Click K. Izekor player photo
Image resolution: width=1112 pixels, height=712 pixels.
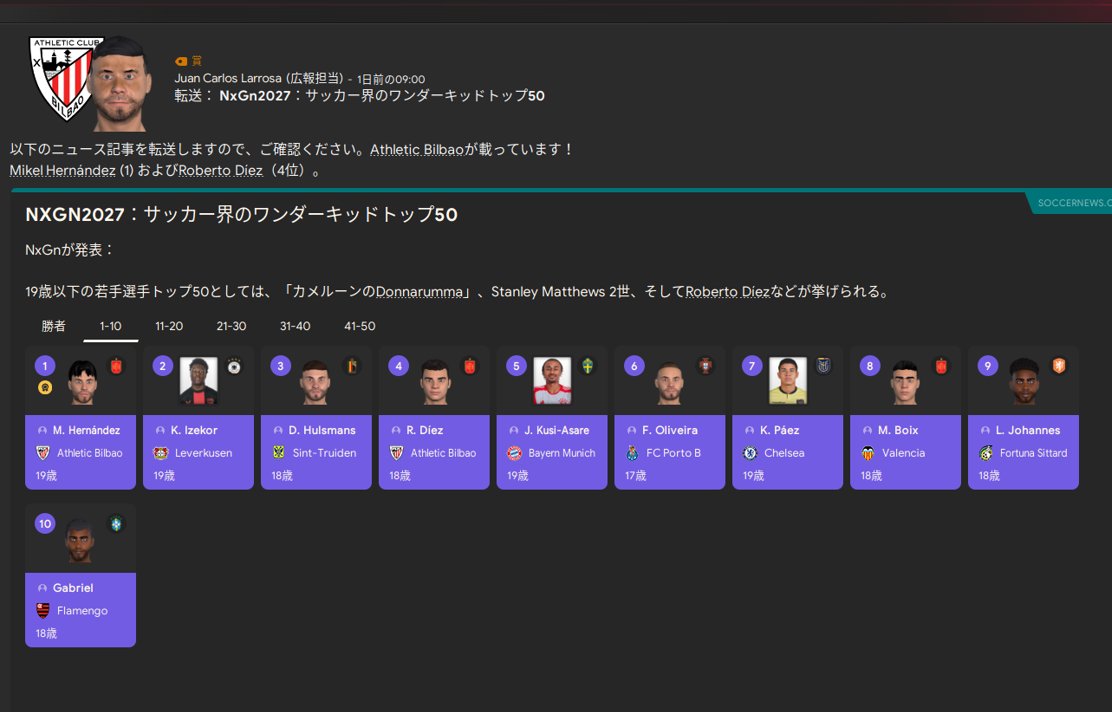199,381
